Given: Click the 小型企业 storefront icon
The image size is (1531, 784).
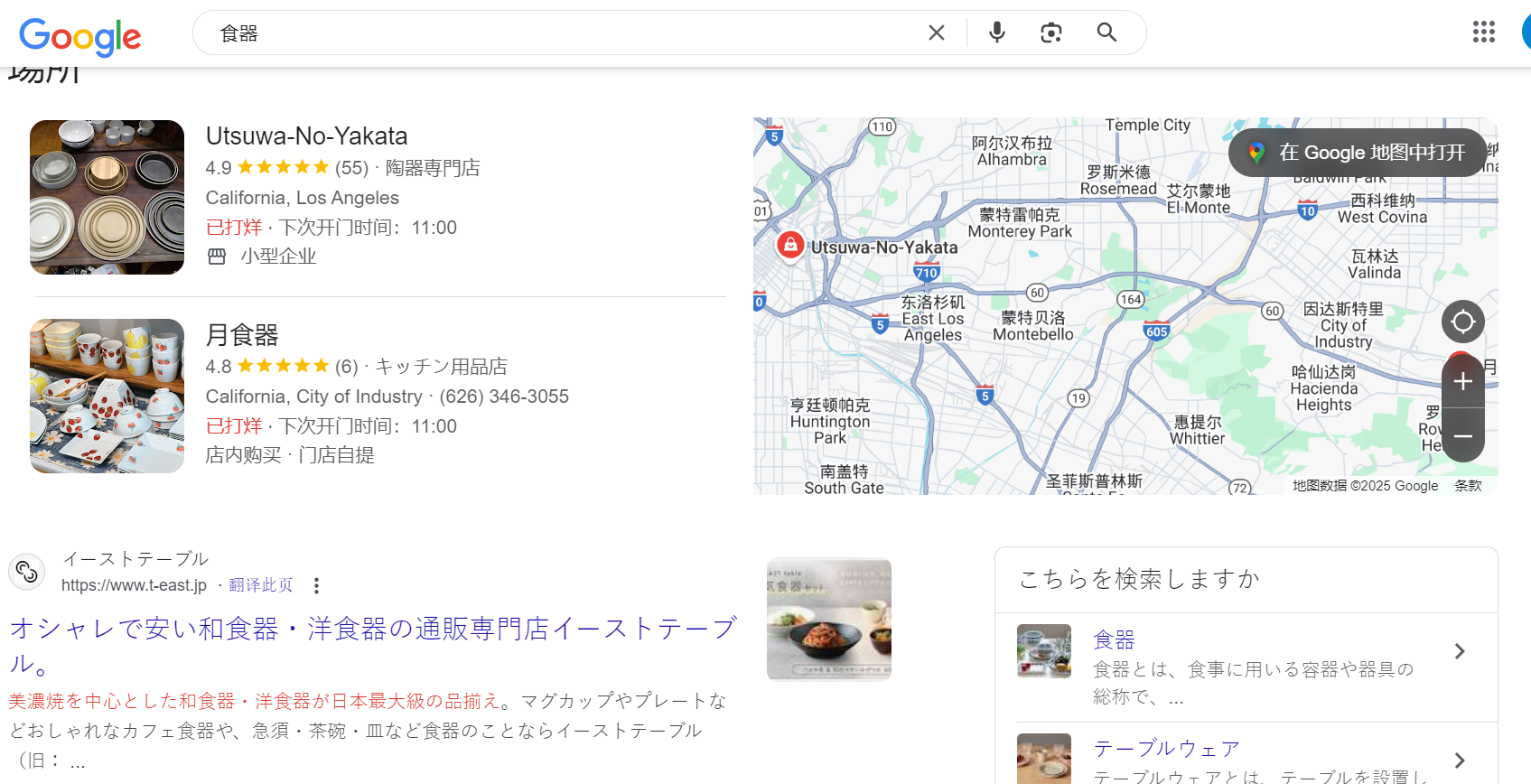Looking at the screenshot, I should 217,257.
